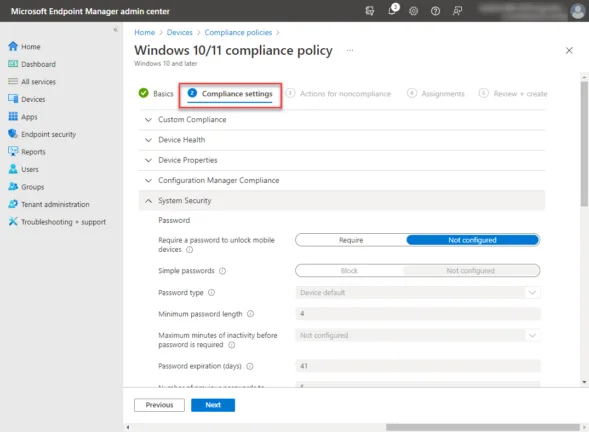Go to the Assignments tab
589x432 pixels.
click(436, 94)
